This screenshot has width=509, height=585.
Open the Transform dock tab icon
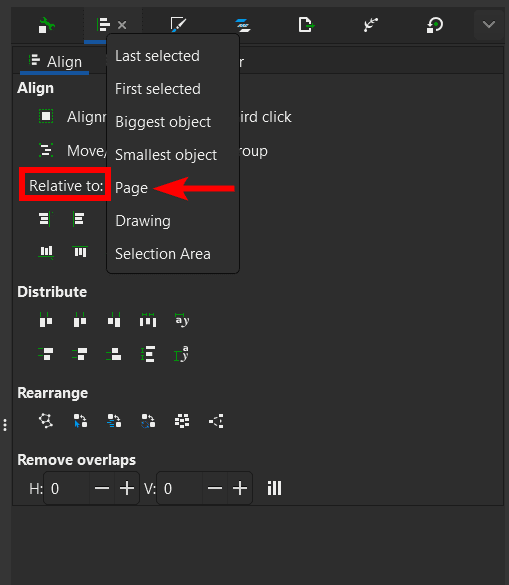(x=435, y=25)
